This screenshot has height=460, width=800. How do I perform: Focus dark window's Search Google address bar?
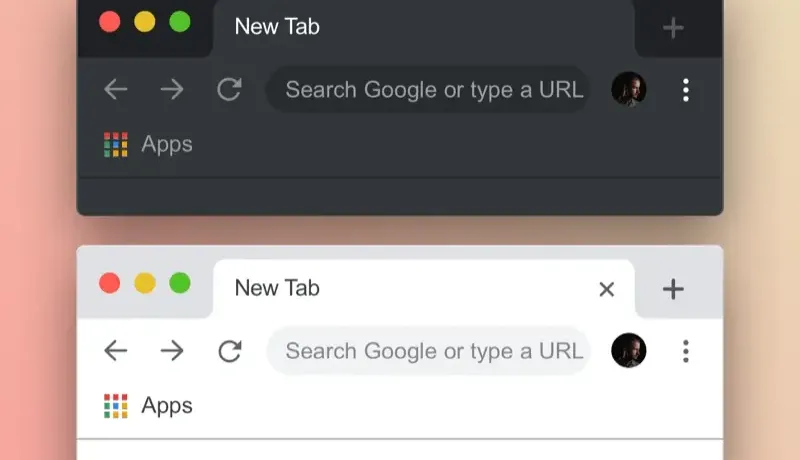(x=429, y=90)
